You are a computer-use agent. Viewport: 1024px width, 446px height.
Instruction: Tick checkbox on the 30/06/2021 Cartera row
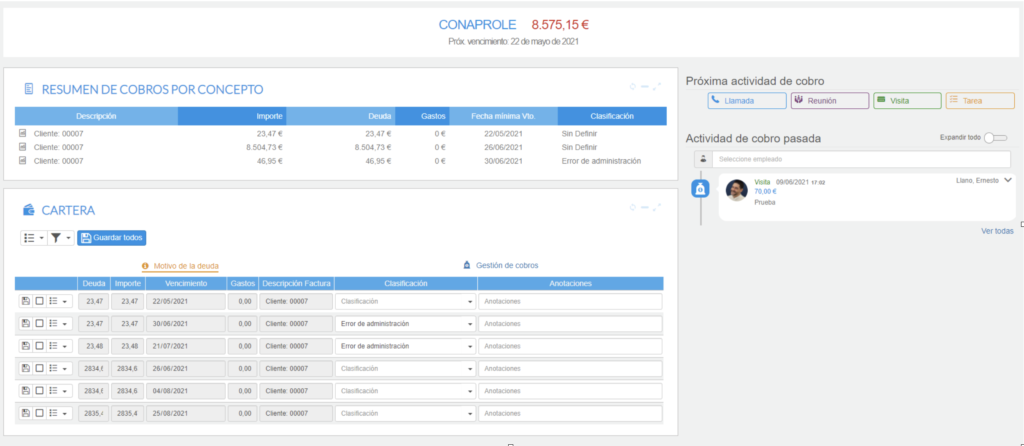tap(39, 323)
